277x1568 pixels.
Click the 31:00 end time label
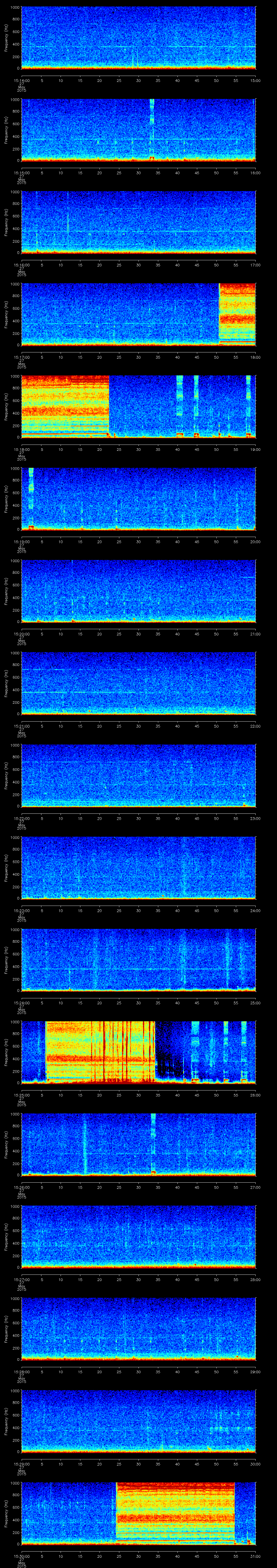pyautogui.click(x=255, y=1556)
